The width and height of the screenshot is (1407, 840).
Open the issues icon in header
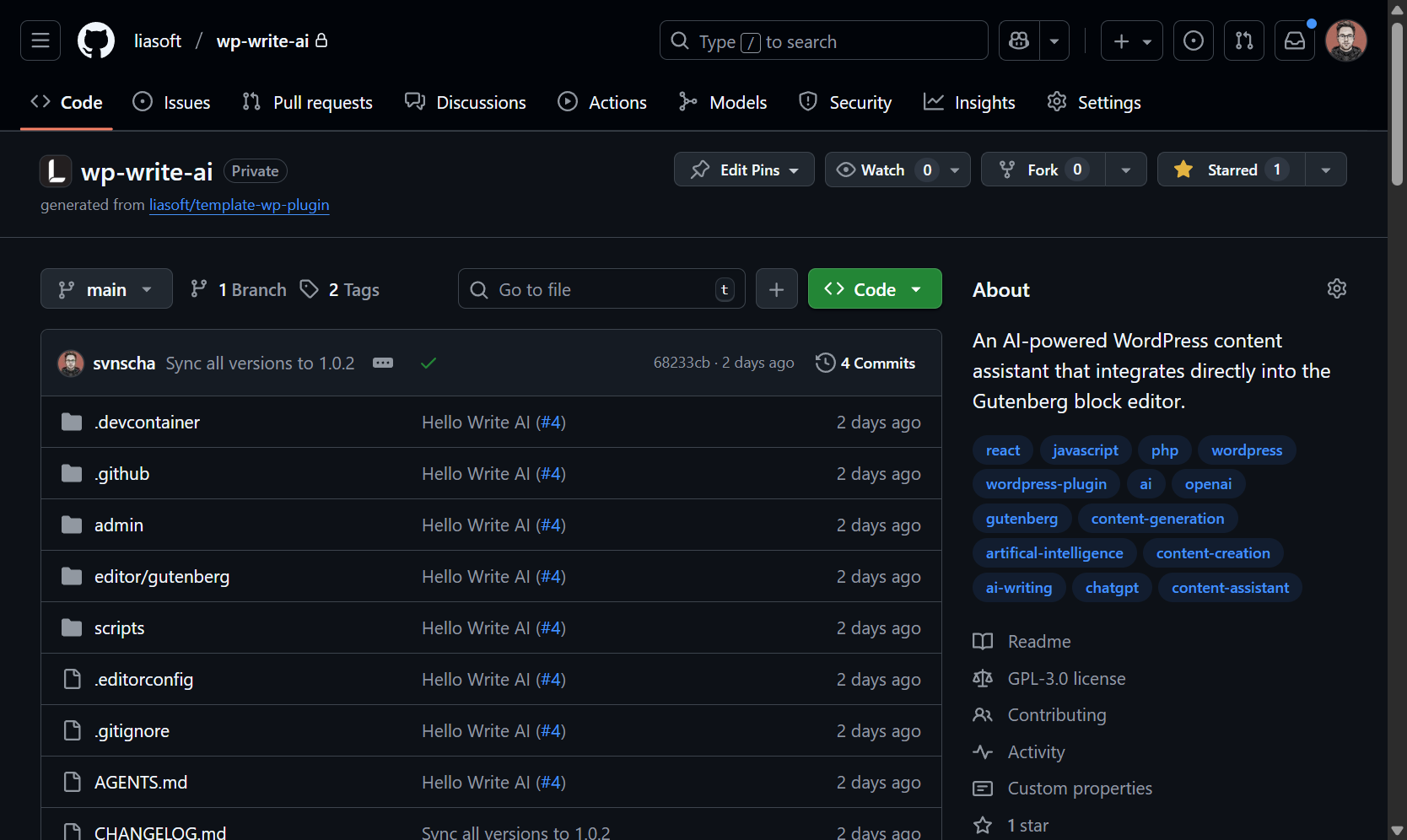tap(1193, 40)
